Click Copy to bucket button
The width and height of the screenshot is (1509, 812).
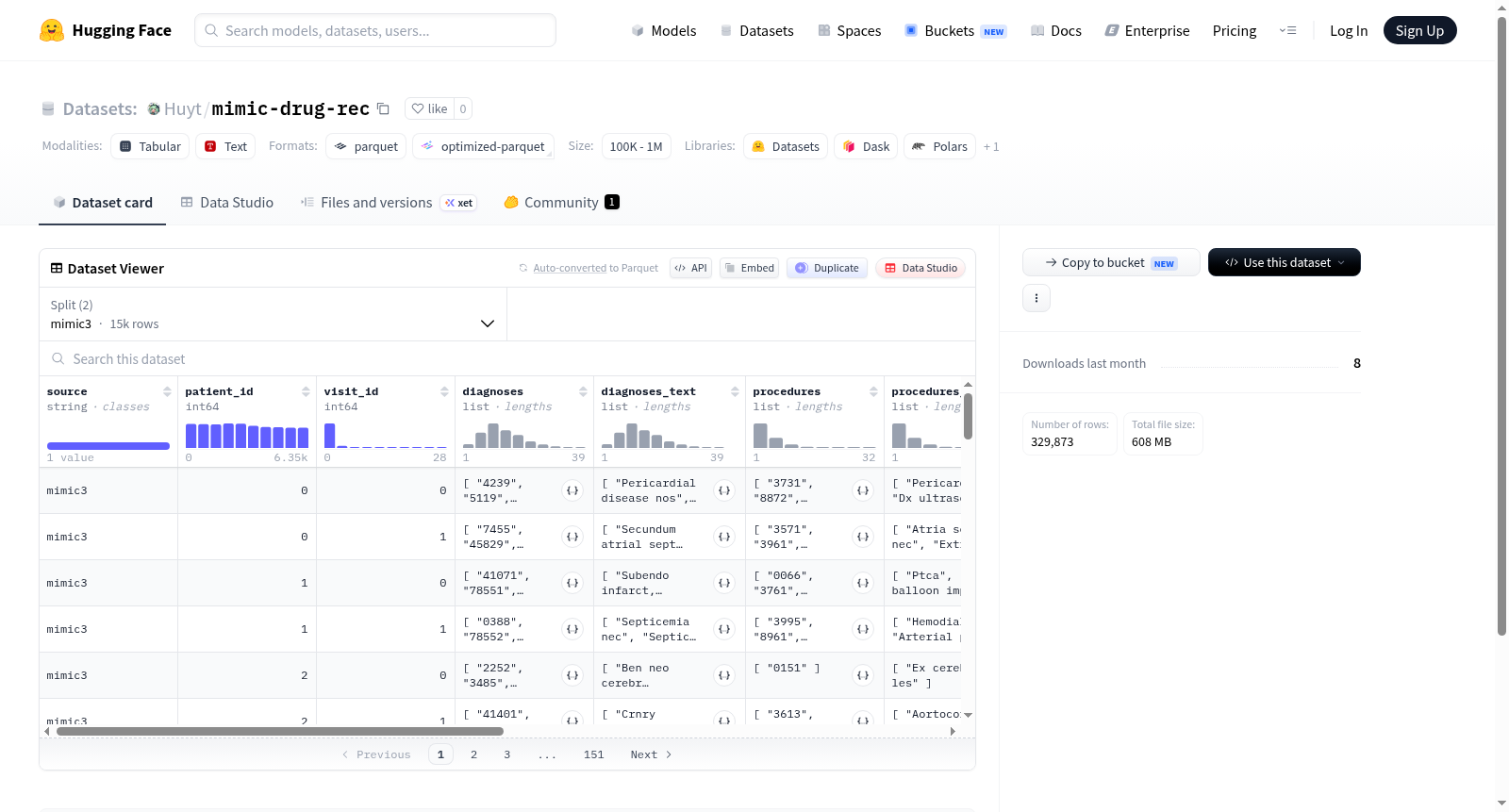(x=1111, y=262)
